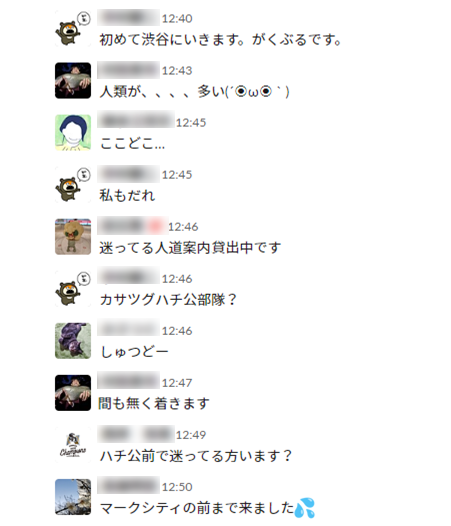
Task: Open the upside-down cat avatar beside しゅつどー
Action: click(73, 341)
